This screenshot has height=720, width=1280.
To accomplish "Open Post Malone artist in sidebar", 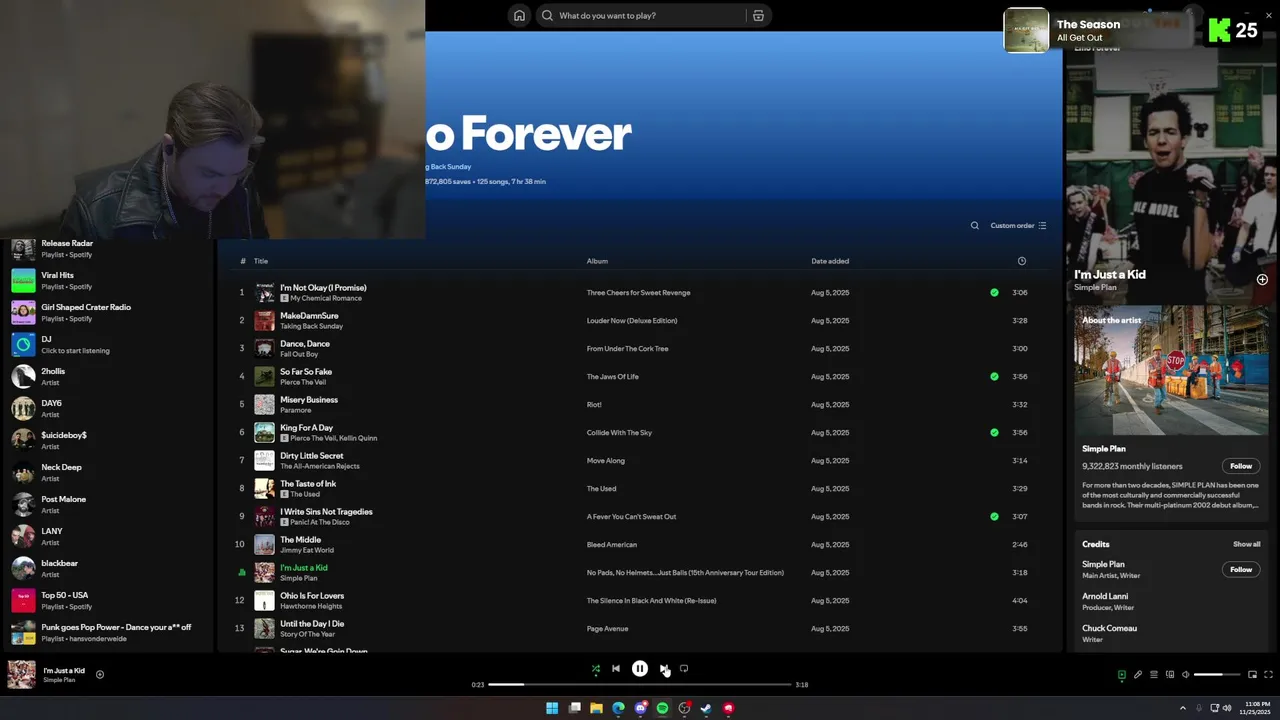I will pos(106,504).
